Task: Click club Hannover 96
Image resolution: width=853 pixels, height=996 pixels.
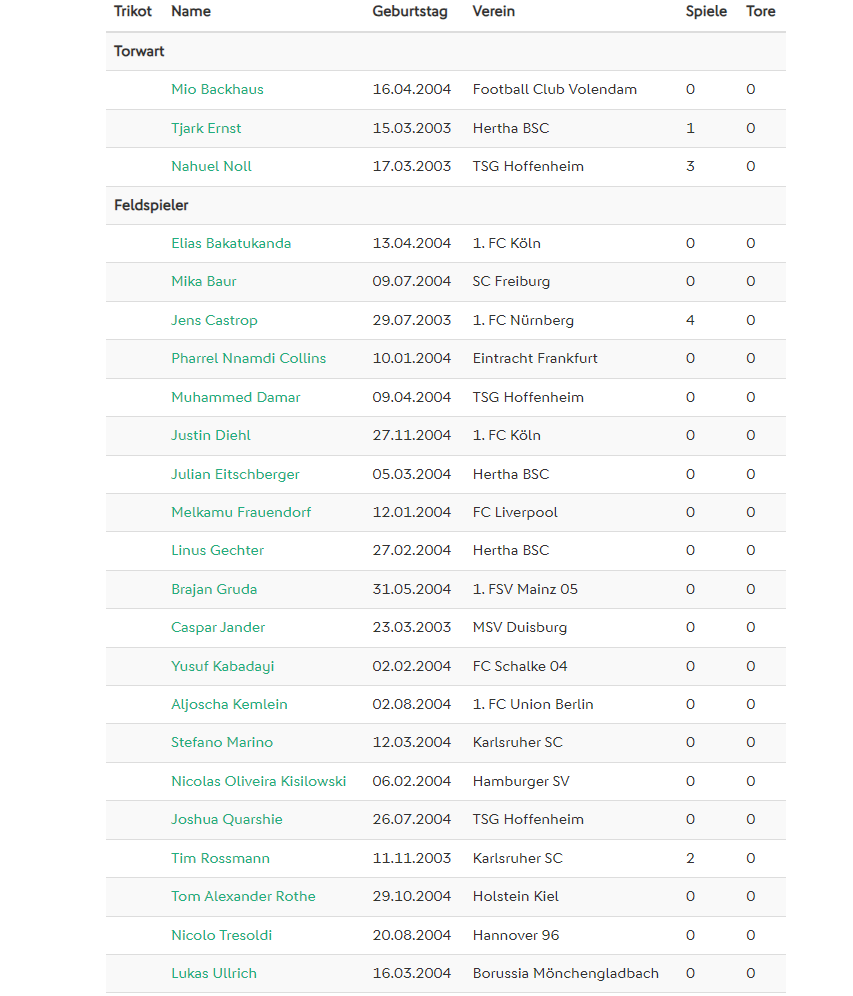Action: 516,935
